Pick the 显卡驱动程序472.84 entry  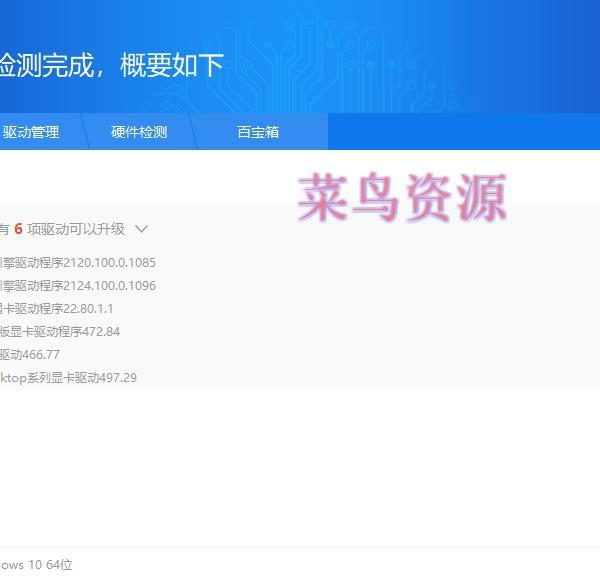[60, 332]
